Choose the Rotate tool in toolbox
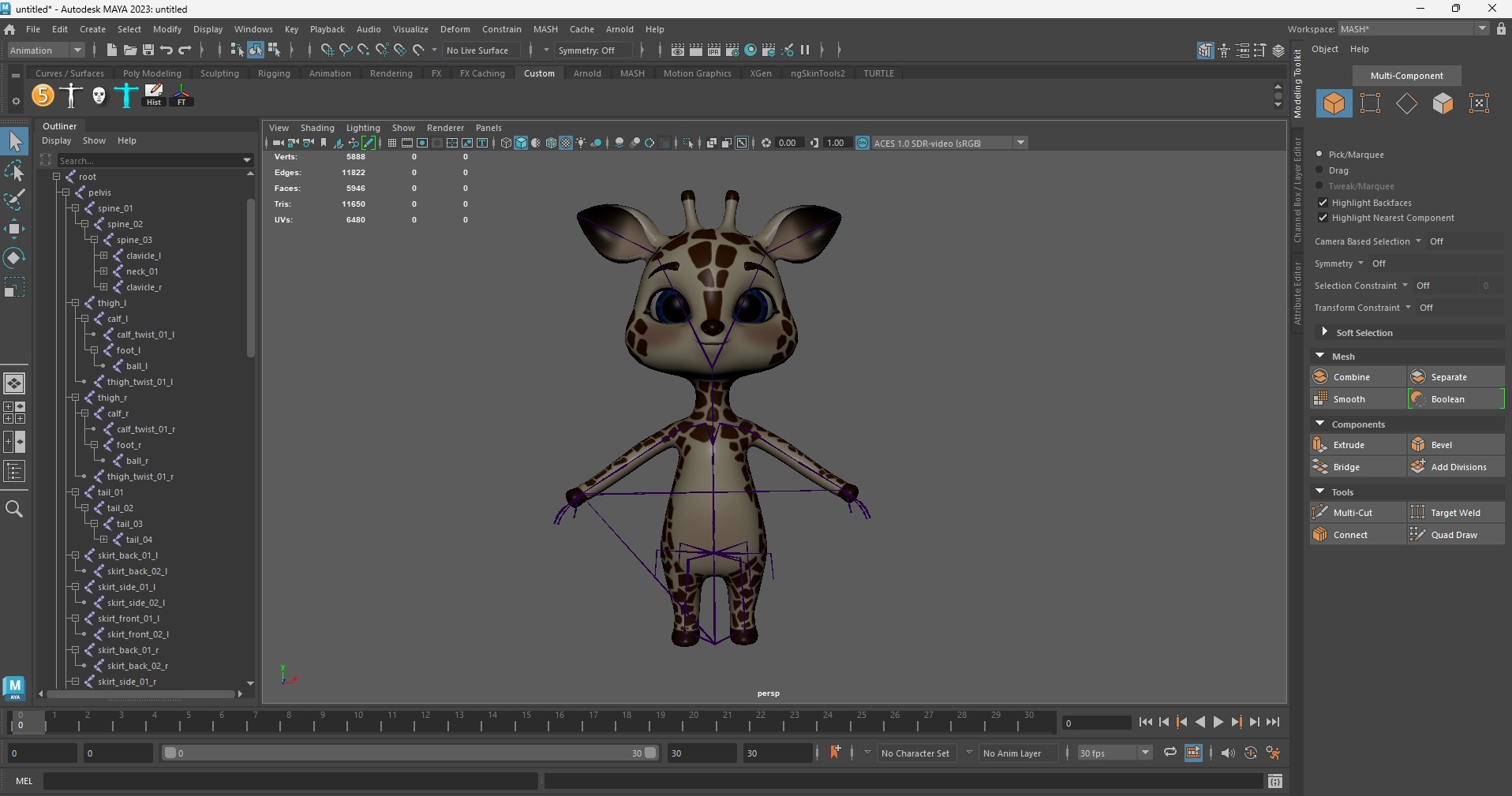Screen dimensions: 1512x796 (15, 258)
